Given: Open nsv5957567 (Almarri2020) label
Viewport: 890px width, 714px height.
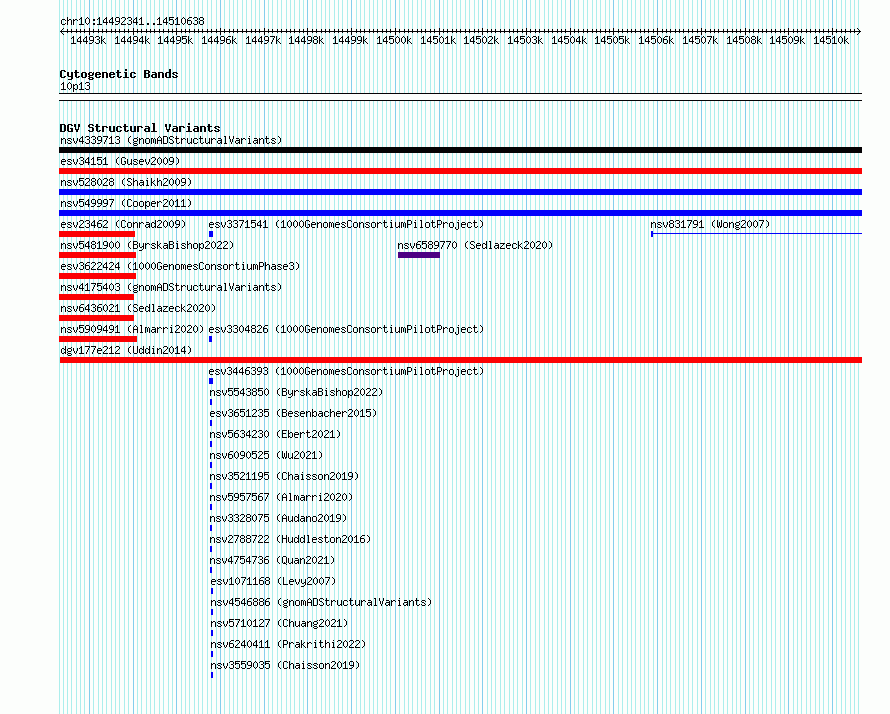Looking at the screenshot, I should click(281, 497).
